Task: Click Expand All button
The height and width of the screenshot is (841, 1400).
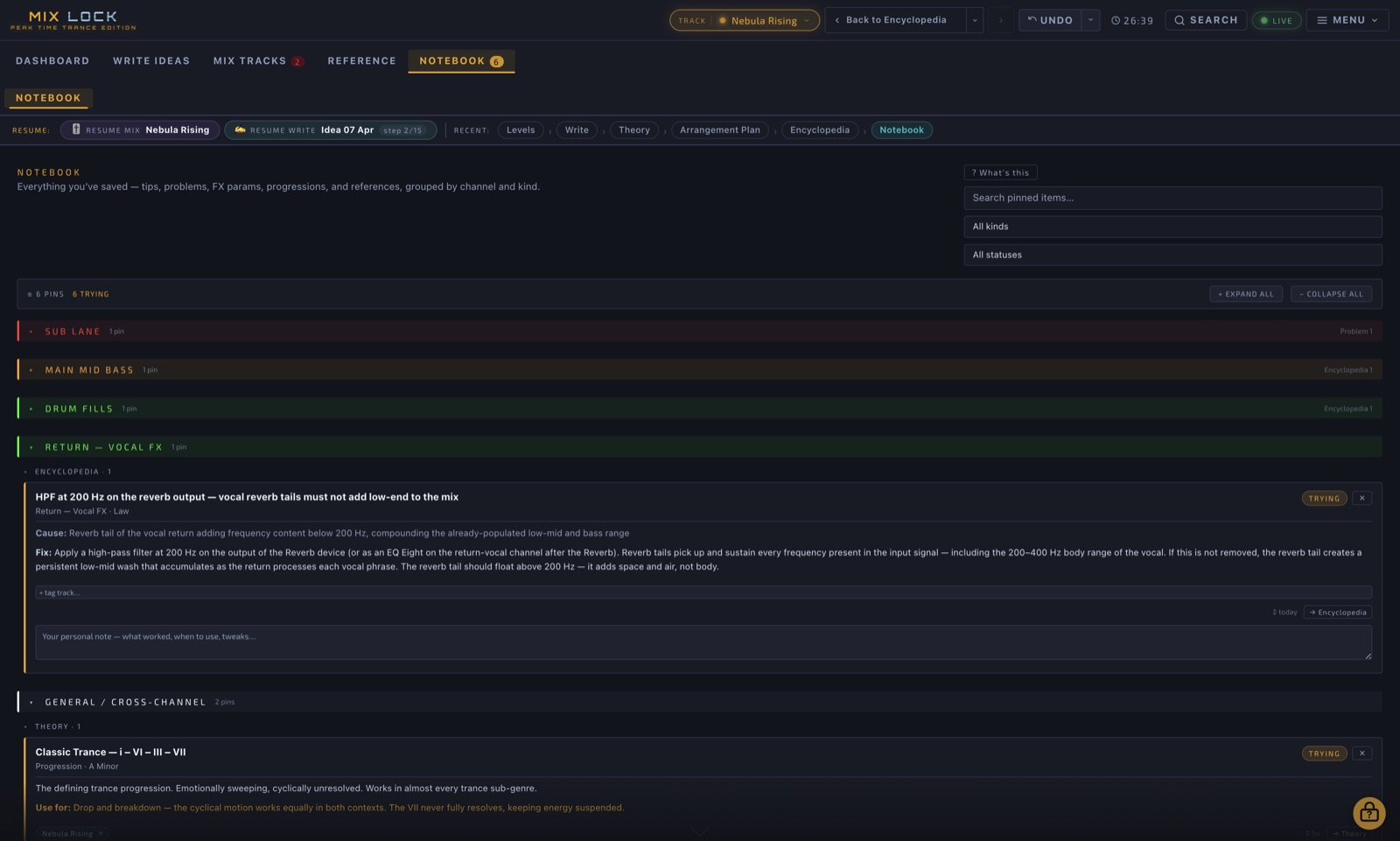Action: pos(1246,294)
